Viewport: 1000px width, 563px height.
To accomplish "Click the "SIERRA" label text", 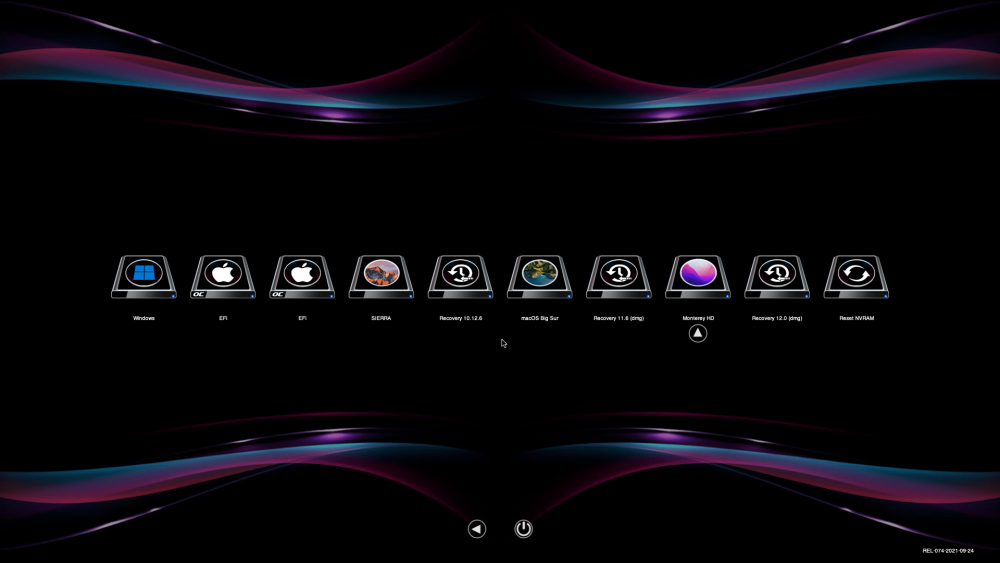I will click(x=381, y=318).
